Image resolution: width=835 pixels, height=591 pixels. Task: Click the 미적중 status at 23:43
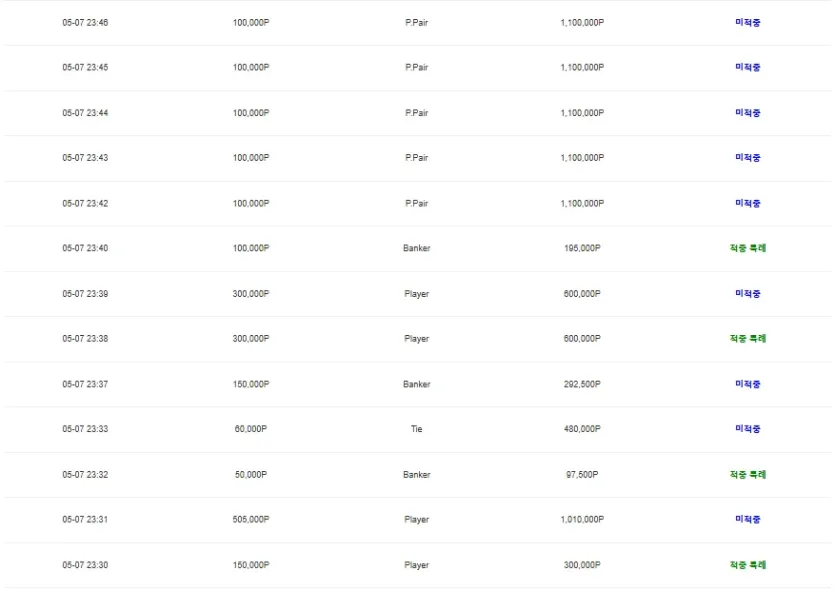748,158
